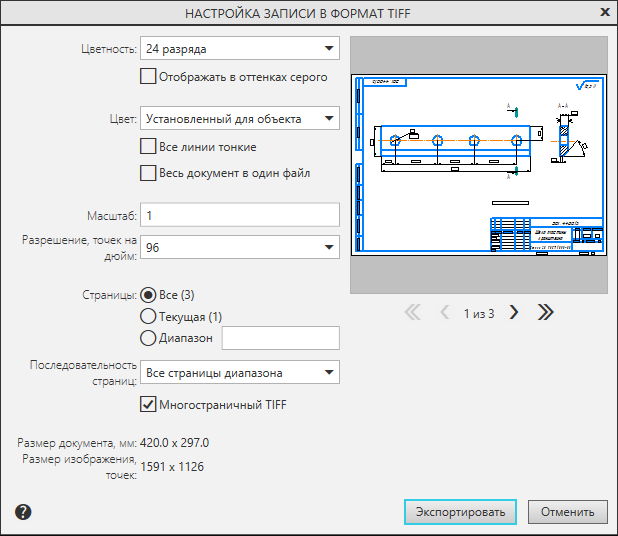The image size is (618, 536).
Task: Jump to the last preview page
Action: (545, 312)
